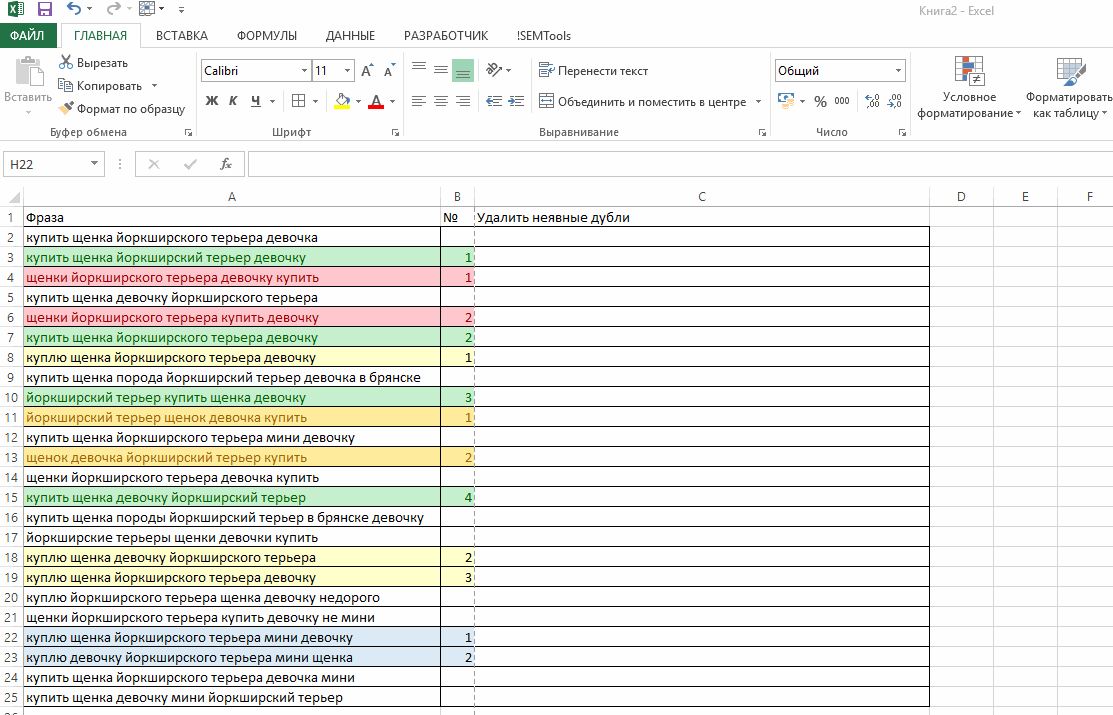Apply red font color A
This screenshot has height=715, width=1113.
(x=376, y=101)
